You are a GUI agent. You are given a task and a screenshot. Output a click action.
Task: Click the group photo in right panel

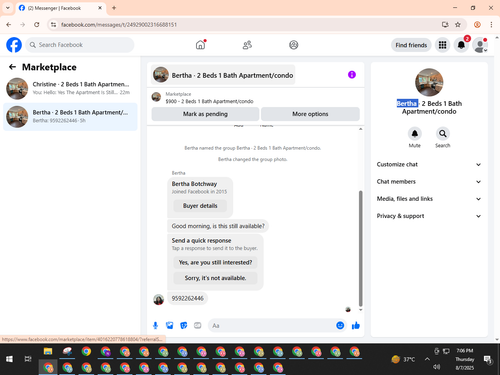429,82
